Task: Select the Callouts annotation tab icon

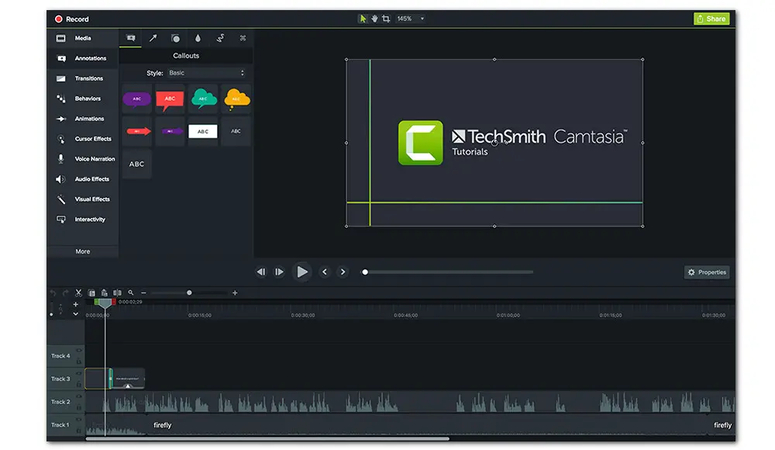Action: coord(130,38)
